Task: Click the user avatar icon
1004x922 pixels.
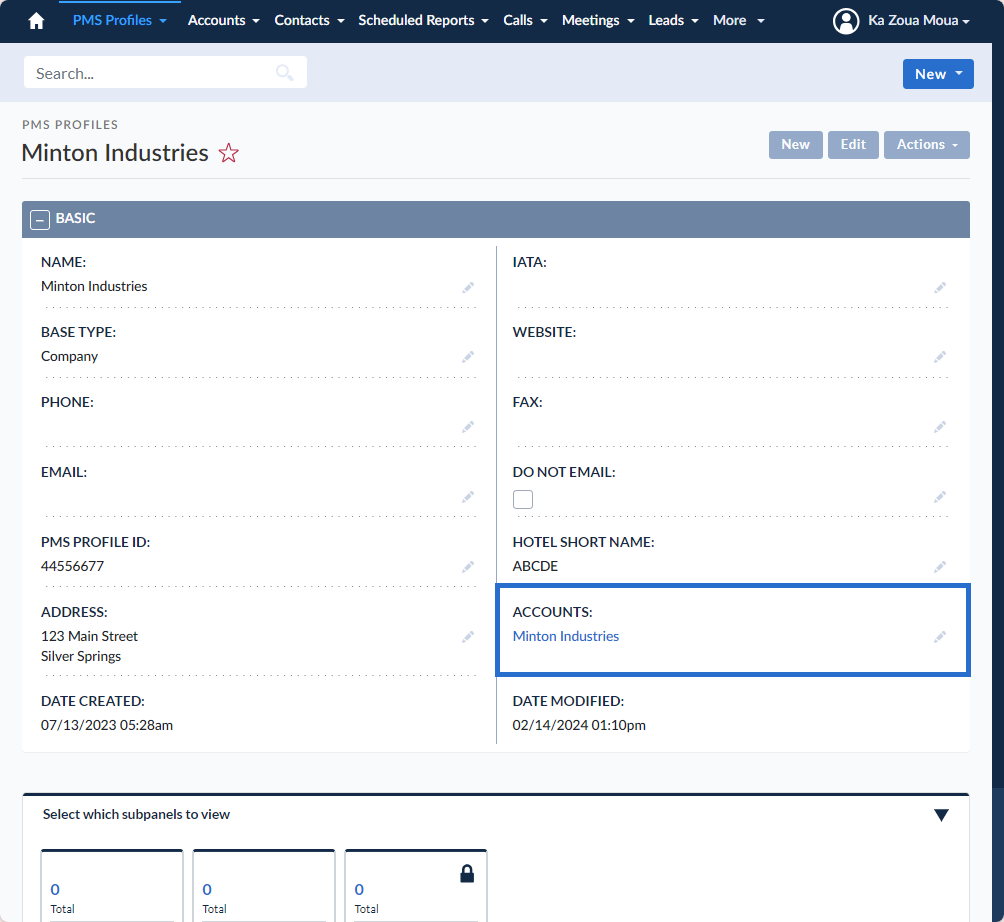Action: [x=846, y=21]
